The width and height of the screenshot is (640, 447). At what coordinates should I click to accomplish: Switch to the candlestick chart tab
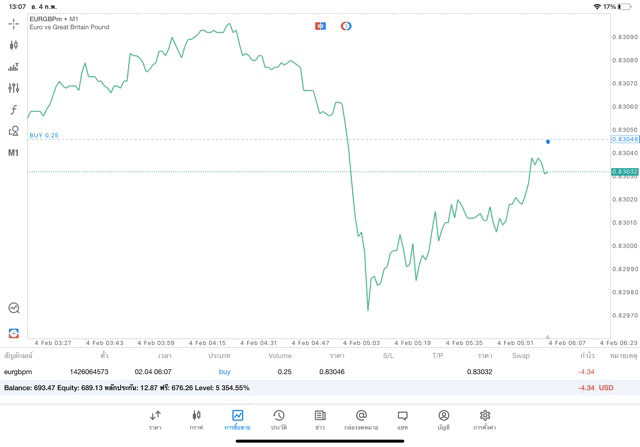click(196, 419)
